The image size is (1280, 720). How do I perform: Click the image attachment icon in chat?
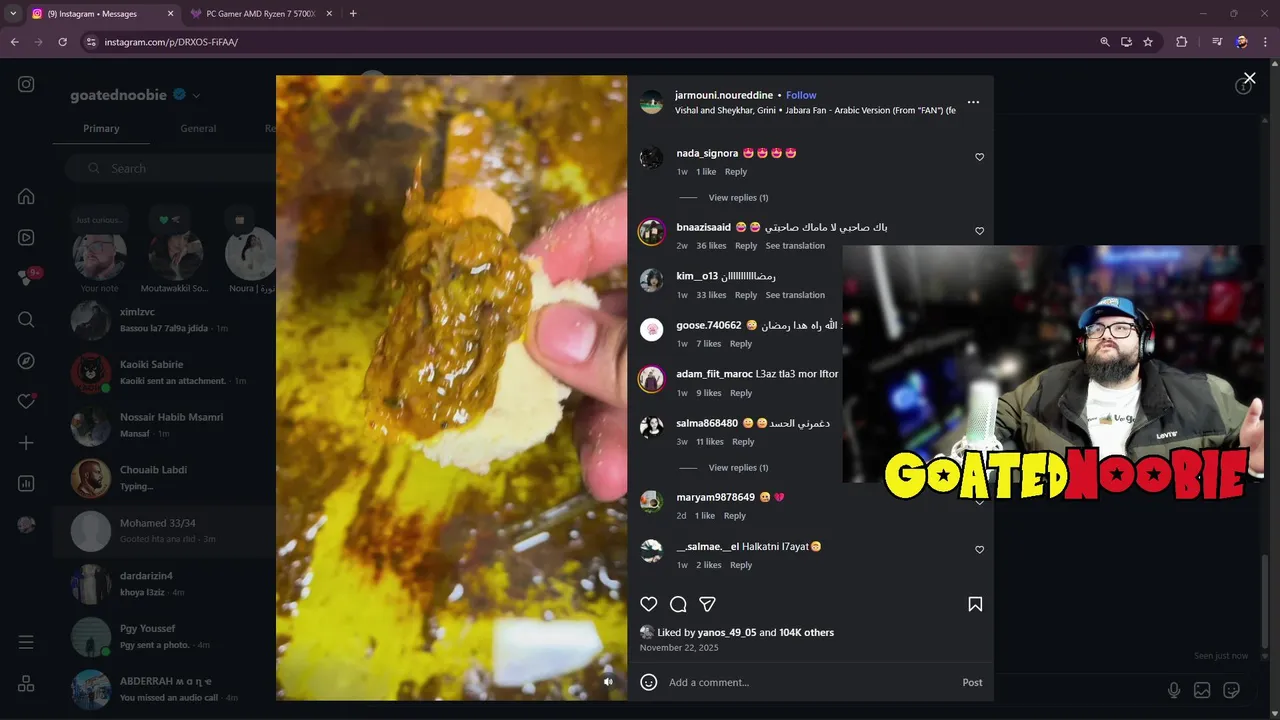(x=1202, y=690)
